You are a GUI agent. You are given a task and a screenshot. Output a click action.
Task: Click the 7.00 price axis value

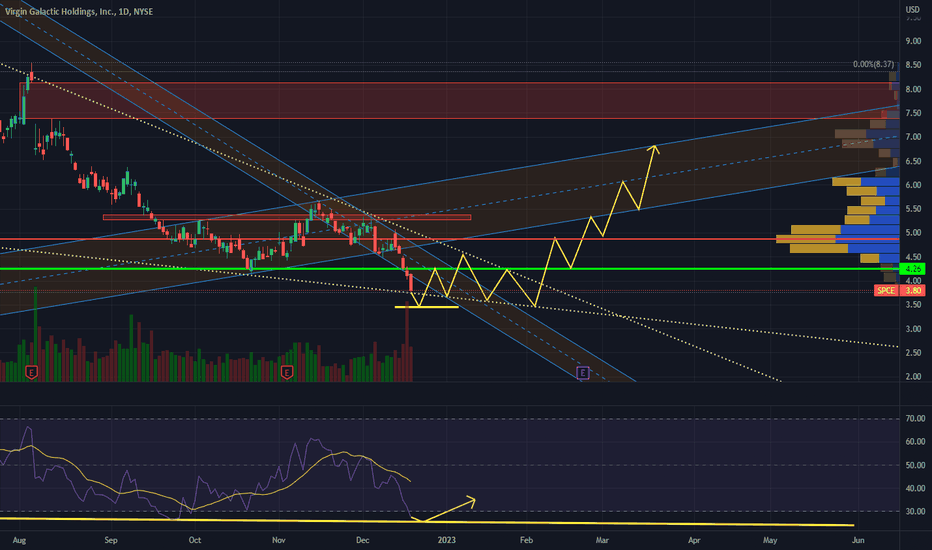[x=913, y=137]
